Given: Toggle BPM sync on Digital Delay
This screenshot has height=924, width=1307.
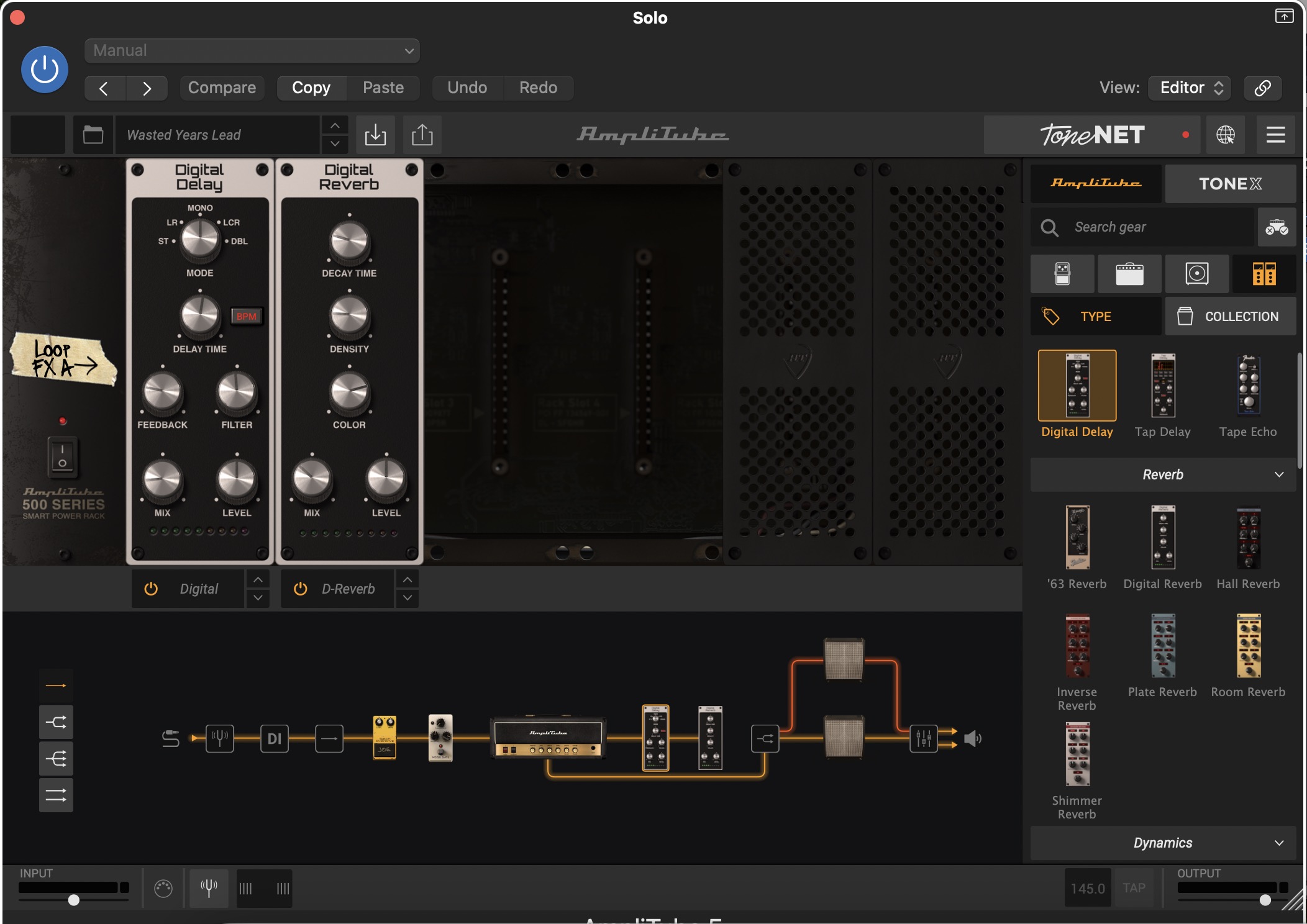Looking at the screenshot, I should coord(247,316).
